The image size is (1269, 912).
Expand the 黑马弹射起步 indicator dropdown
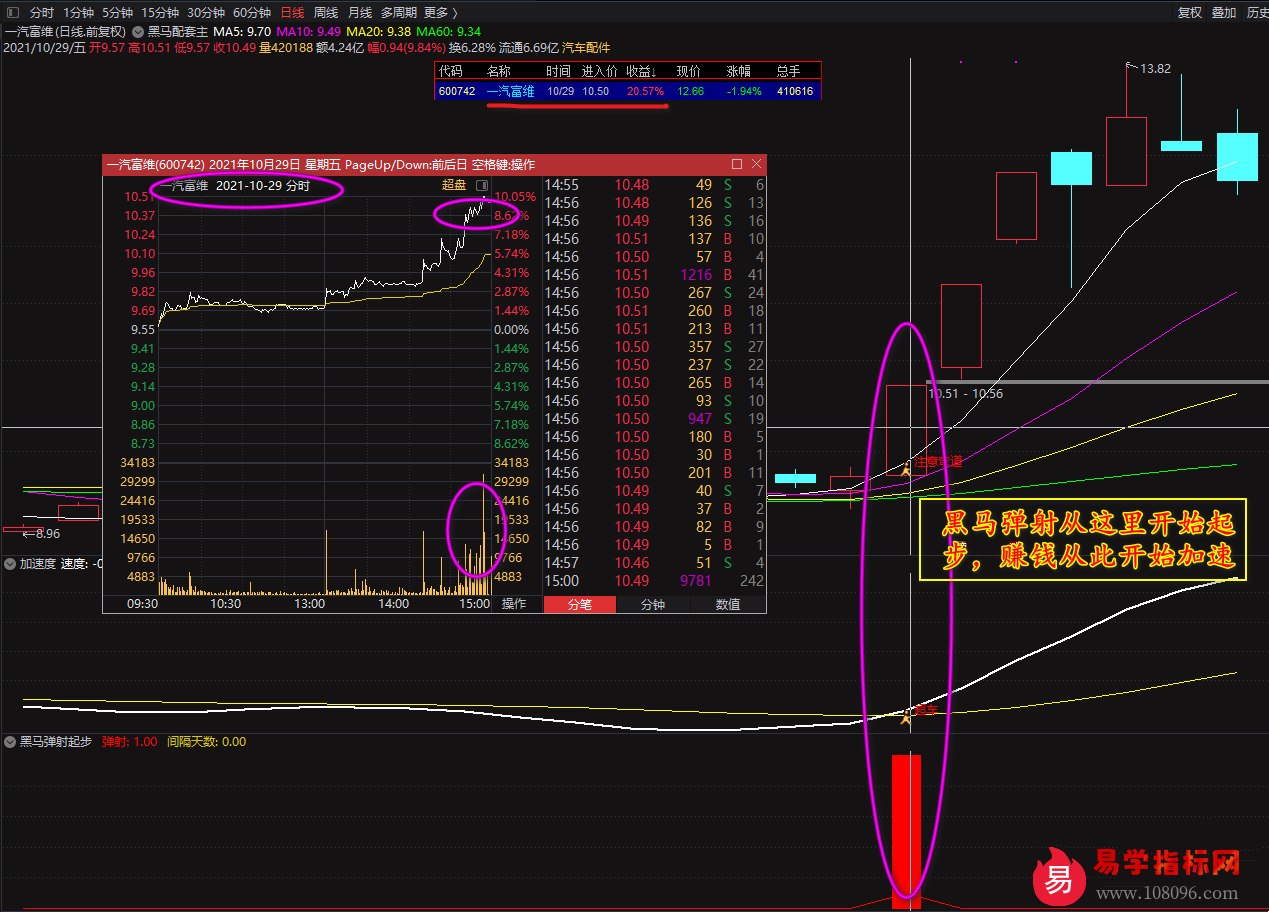pyautogui.click(x=10, y=742)
